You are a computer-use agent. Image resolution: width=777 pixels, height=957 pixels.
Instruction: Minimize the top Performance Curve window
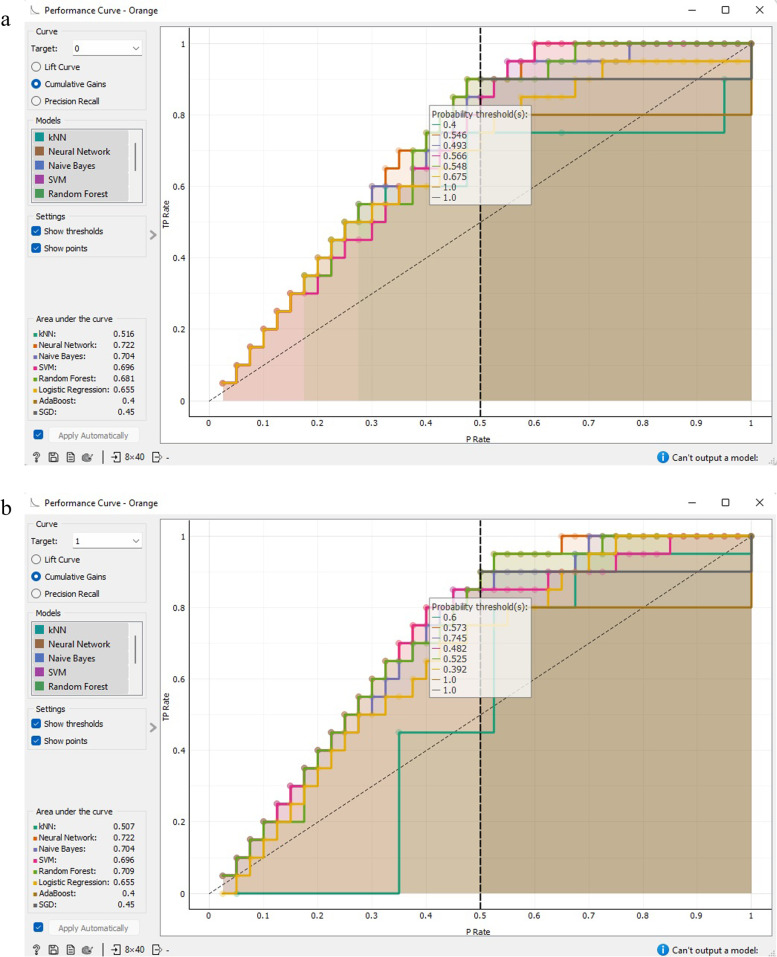[x=692, y=10]
